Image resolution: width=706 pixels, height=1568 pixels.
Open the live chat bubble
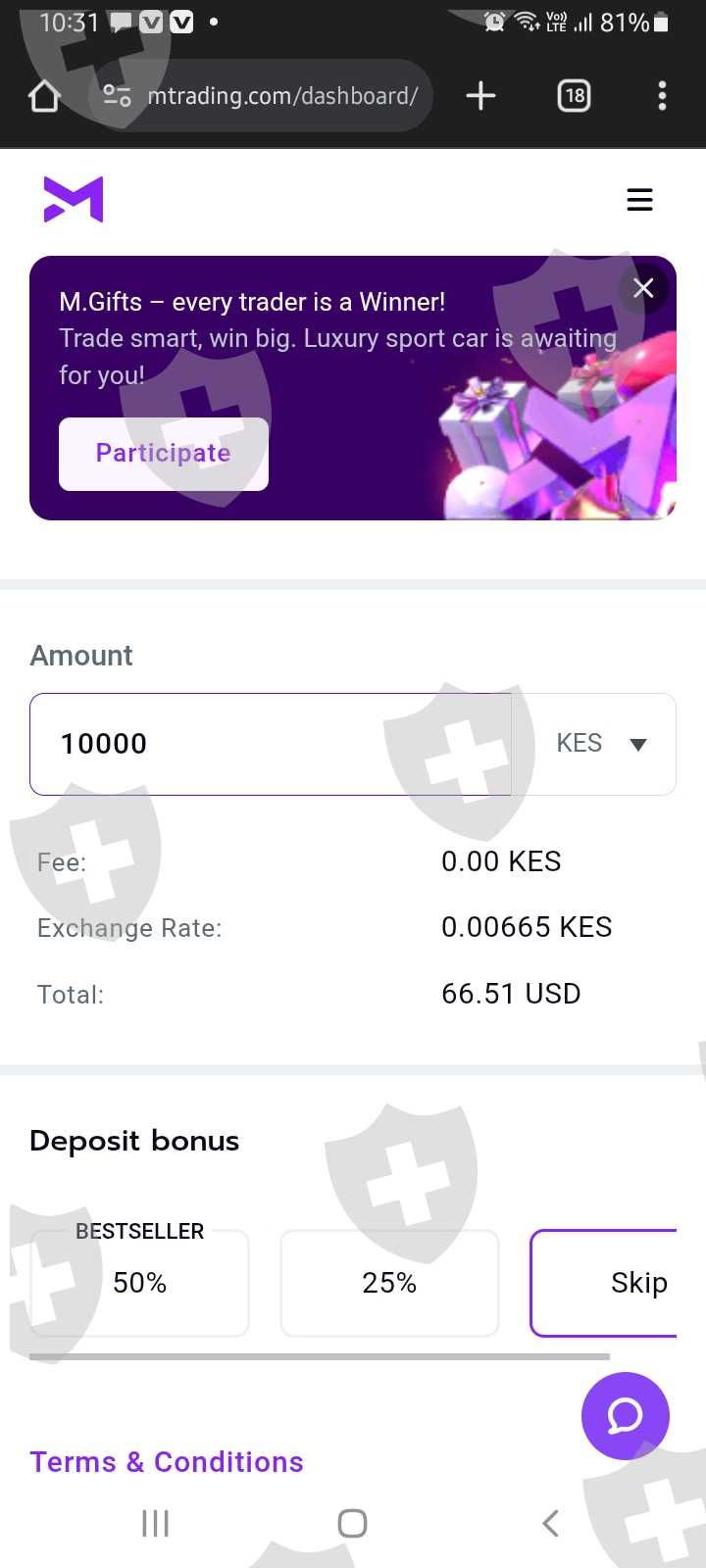[x=625, y=1415]
